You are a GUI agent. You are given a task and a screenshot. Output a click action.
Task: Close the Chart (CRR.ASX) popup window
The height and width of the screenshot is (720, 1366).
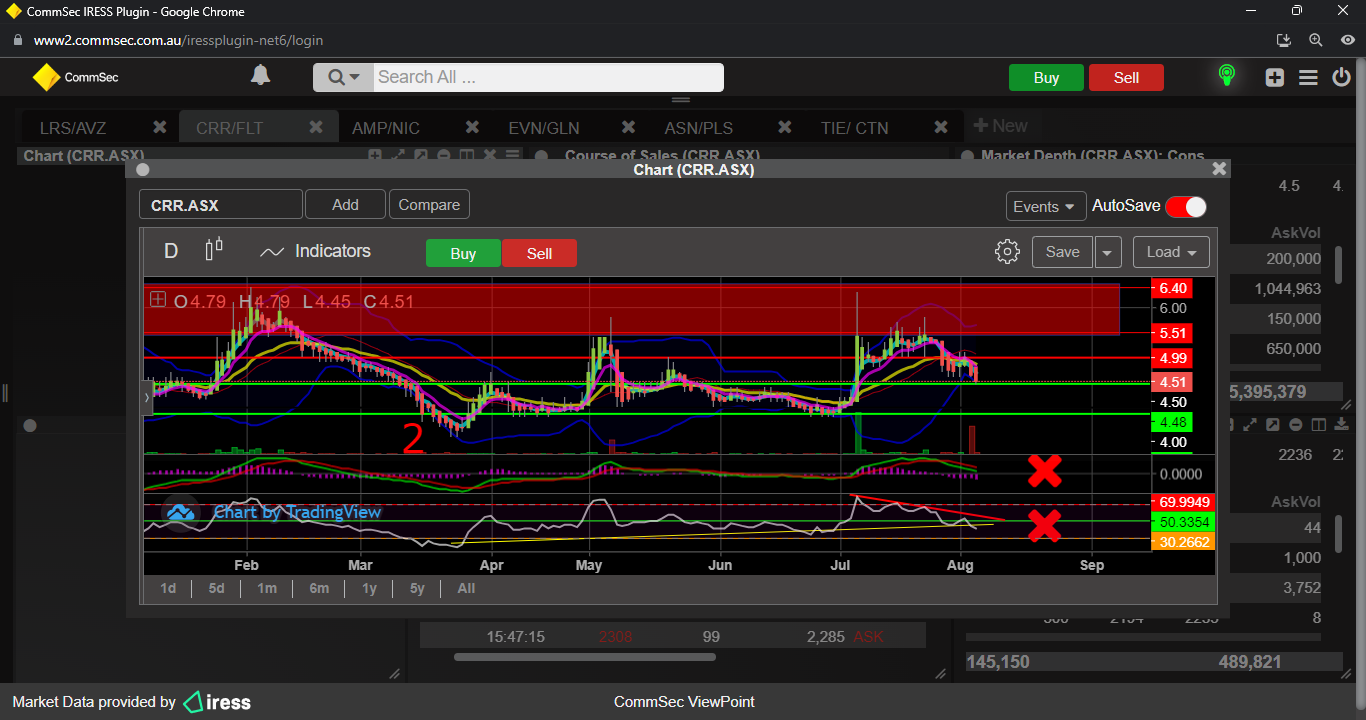1219,169
